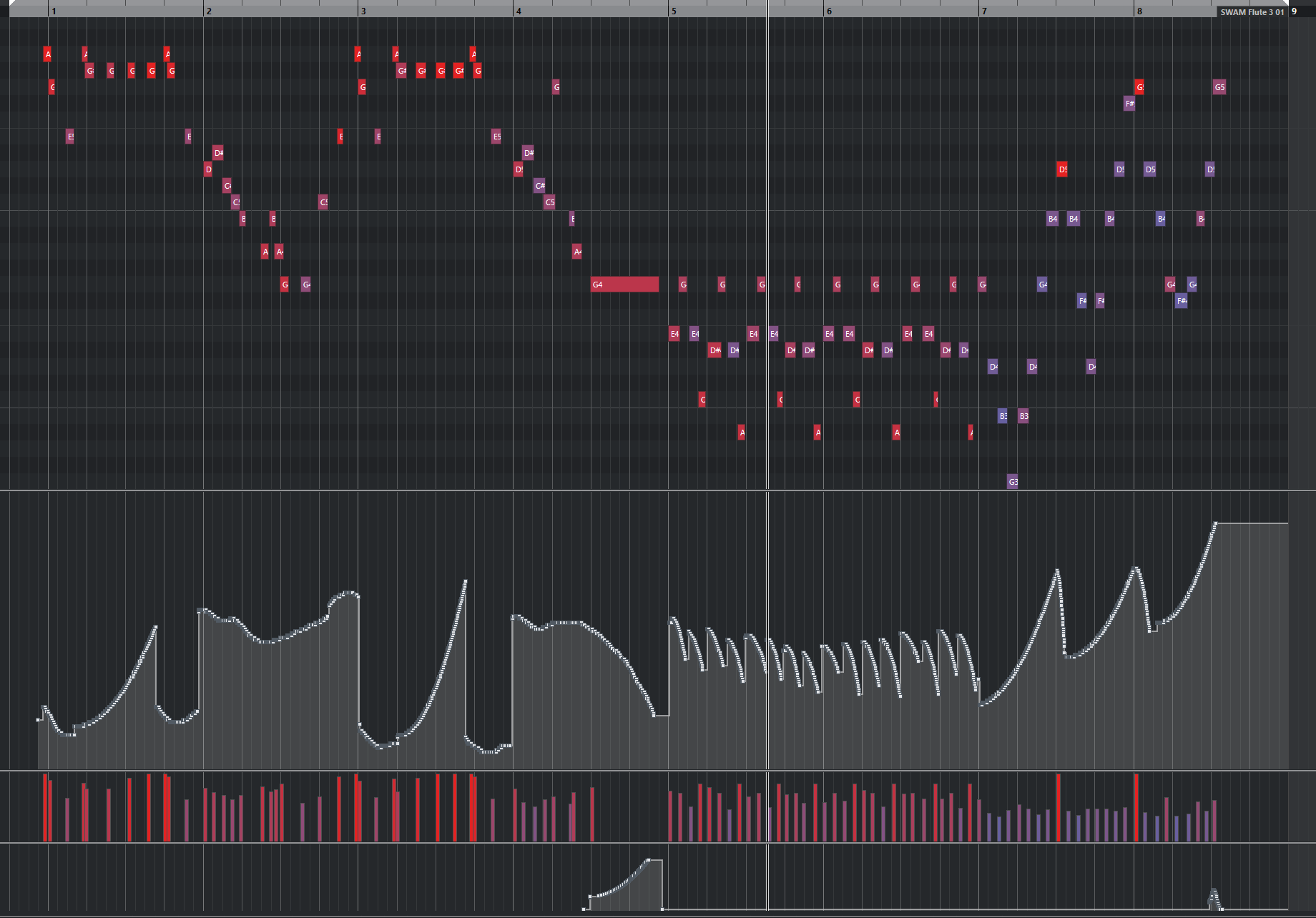Screen dimensions: 1316x918
Task: Click the final plateau of the expression curve
Action: tap(1252, 524)
